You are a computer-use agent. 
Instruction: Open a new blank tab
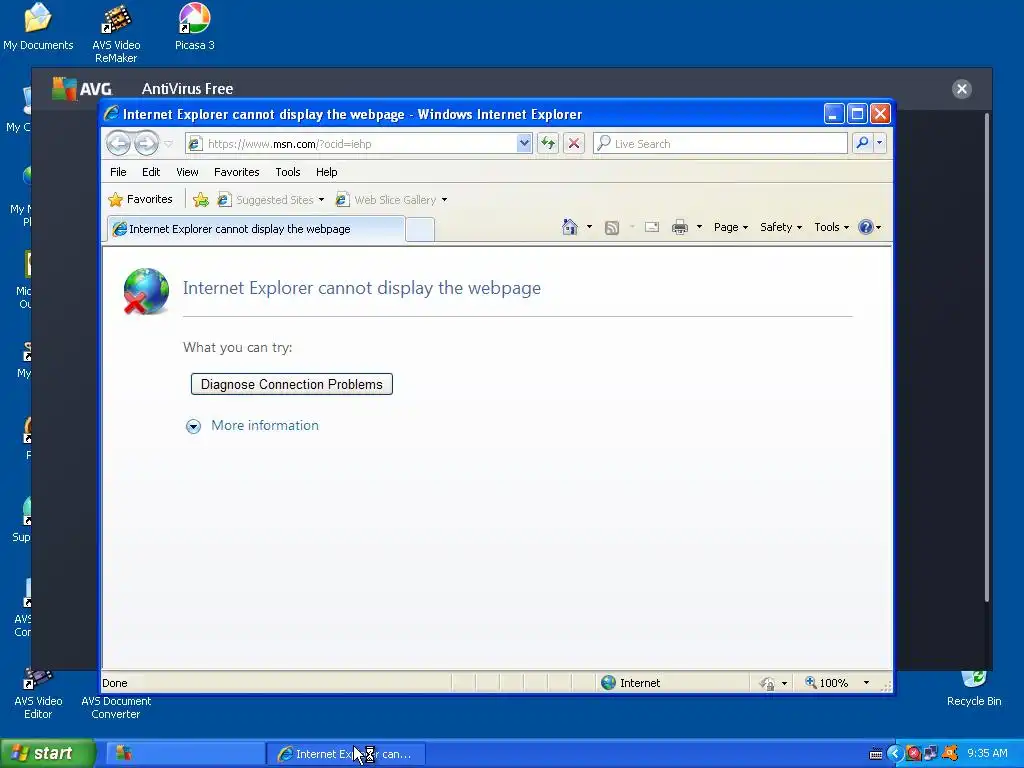coord(420,230)
